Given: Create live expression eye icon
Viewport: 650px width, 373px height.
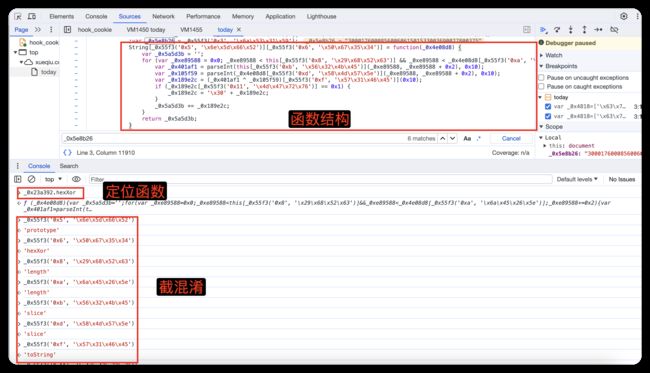Looking at the screenshot, I should [x=76, y=179].
